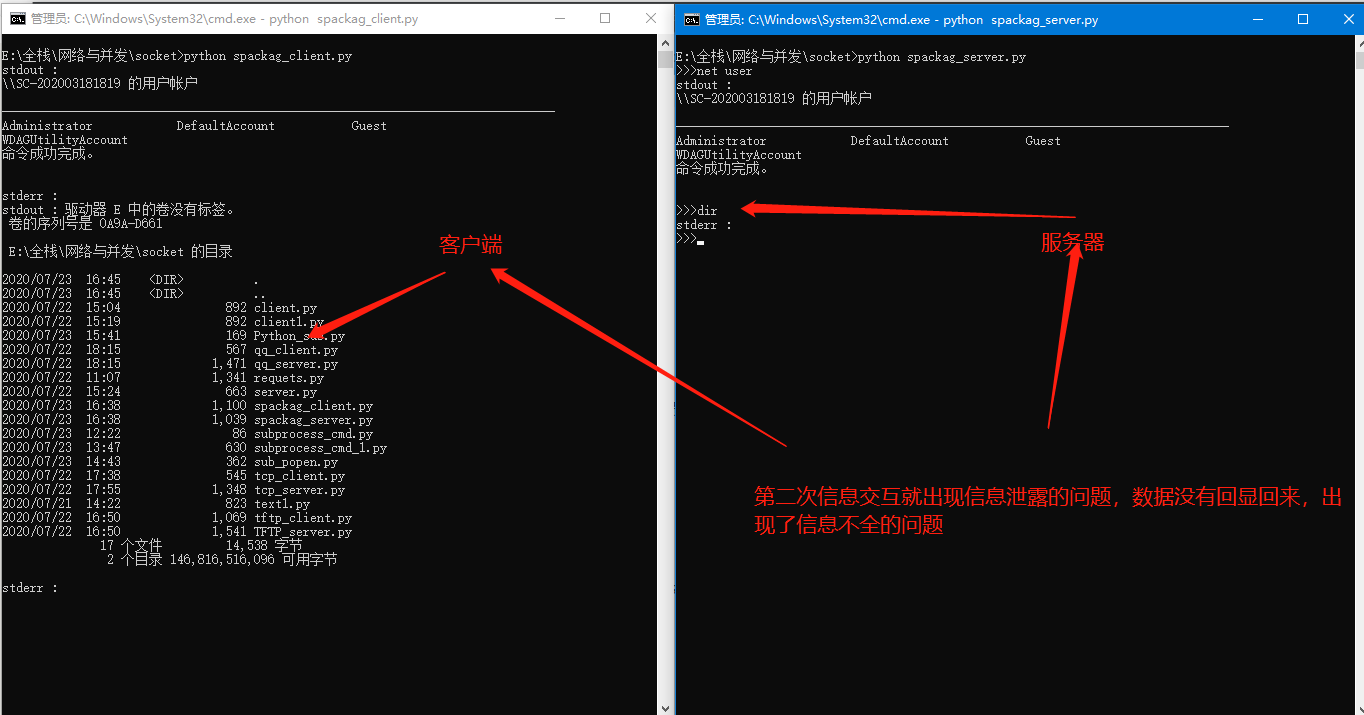Minimize the spackag_client.py cmd window

pyautogui.click(x=559, y=19)
